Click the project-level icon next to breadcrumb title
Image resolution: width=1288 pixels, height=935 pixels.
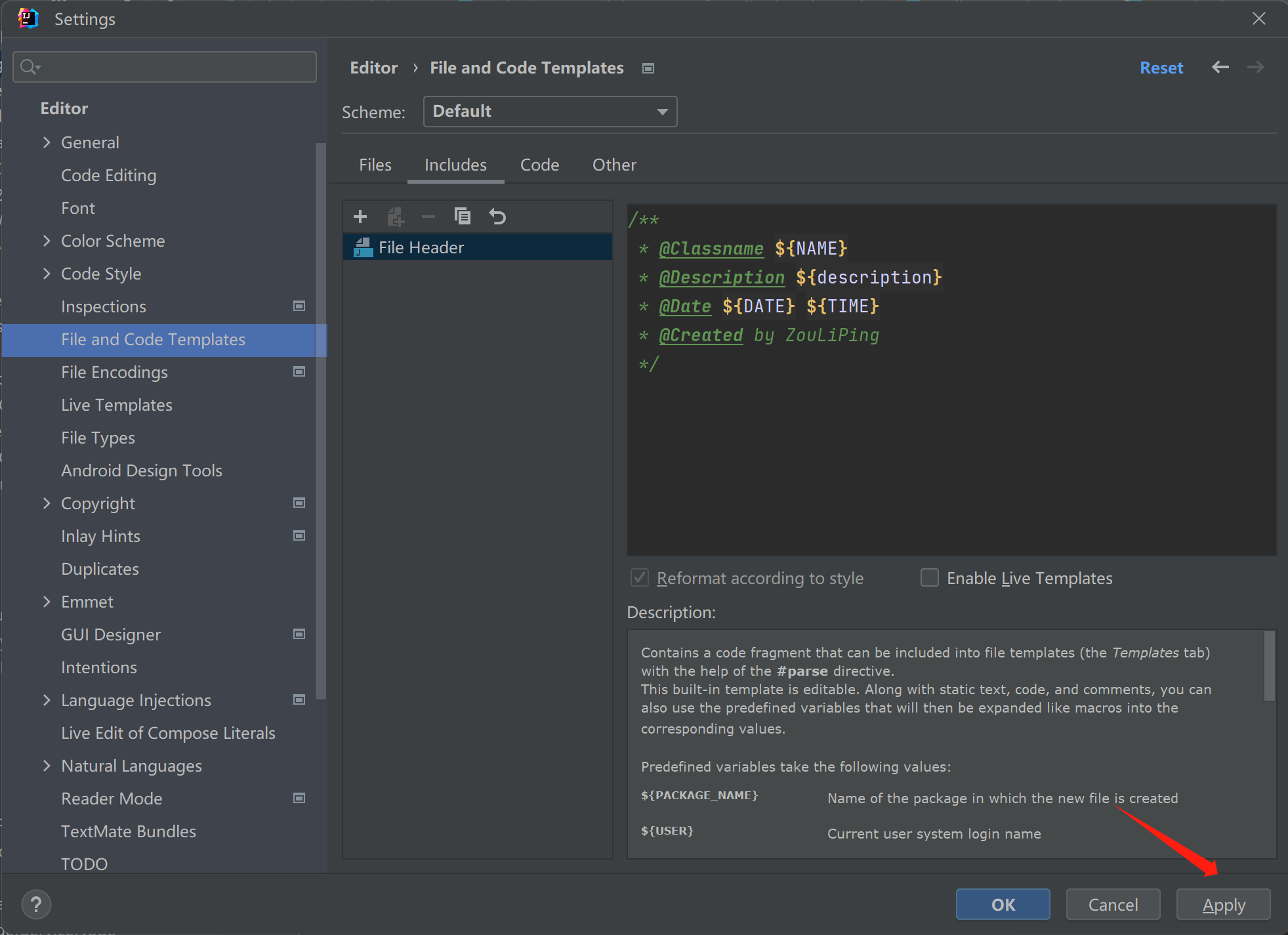[x=648, y=68]
